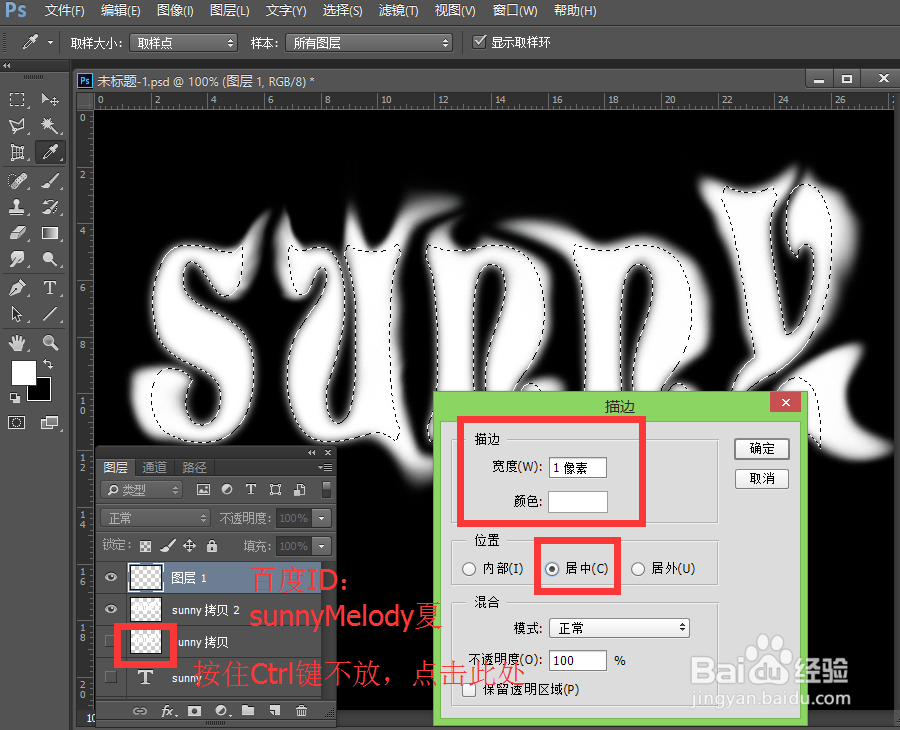
Task: Toggle Quick Mask mode
Action: 17,423
